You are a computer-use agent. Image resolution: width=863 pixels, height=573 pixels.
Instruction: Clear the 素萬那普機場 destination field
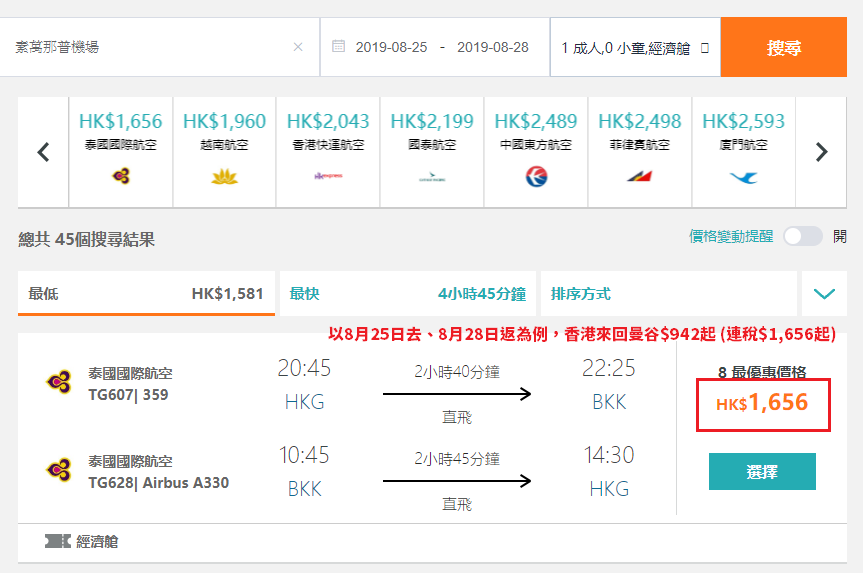tap(298, 47)
